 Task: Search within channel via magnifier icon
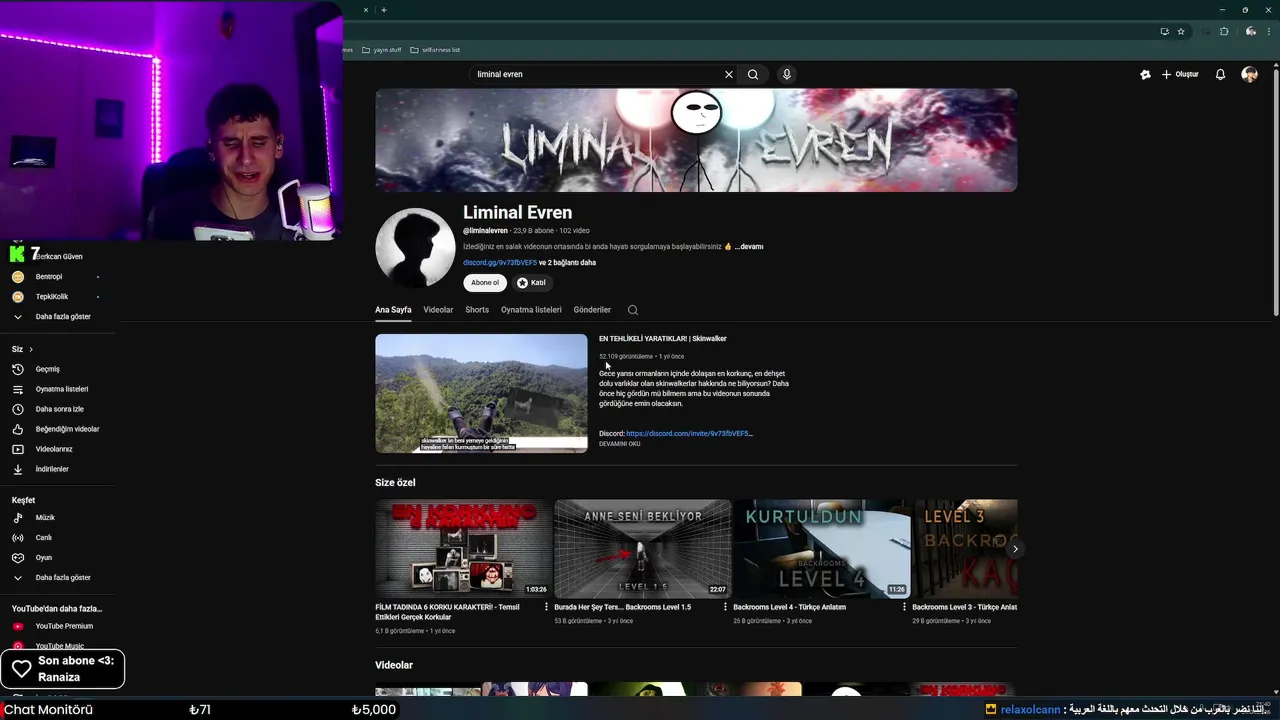[x=633, y=310]
